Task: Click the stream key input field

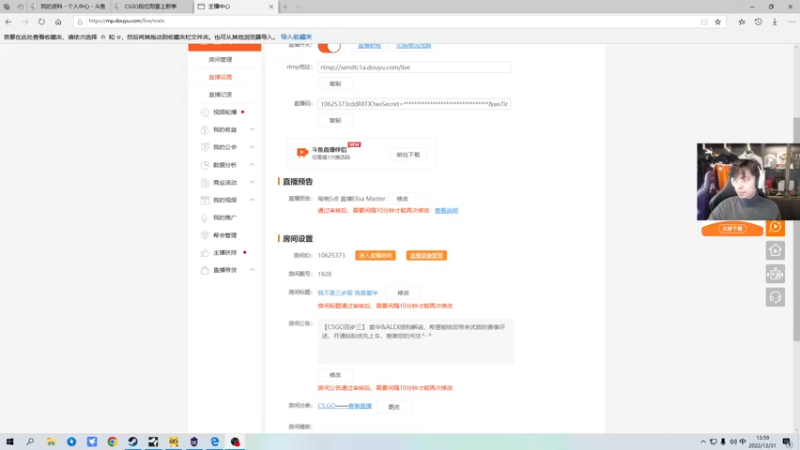Action: point(414,104)
